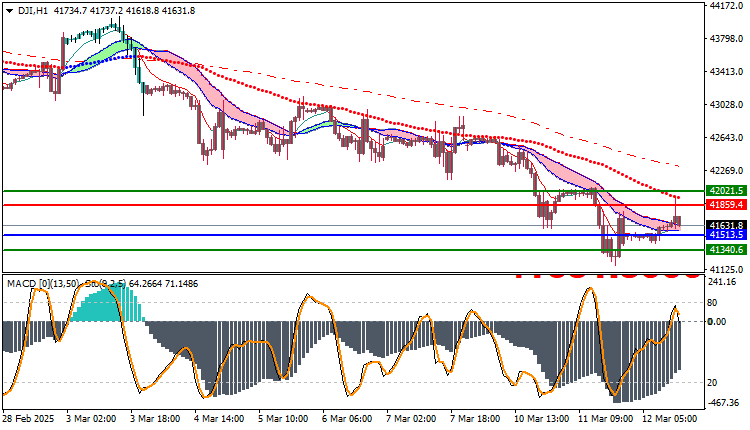Click the 44172.0 price scale value
Viewport: 750px width, 430px height.
click(727, 5)
